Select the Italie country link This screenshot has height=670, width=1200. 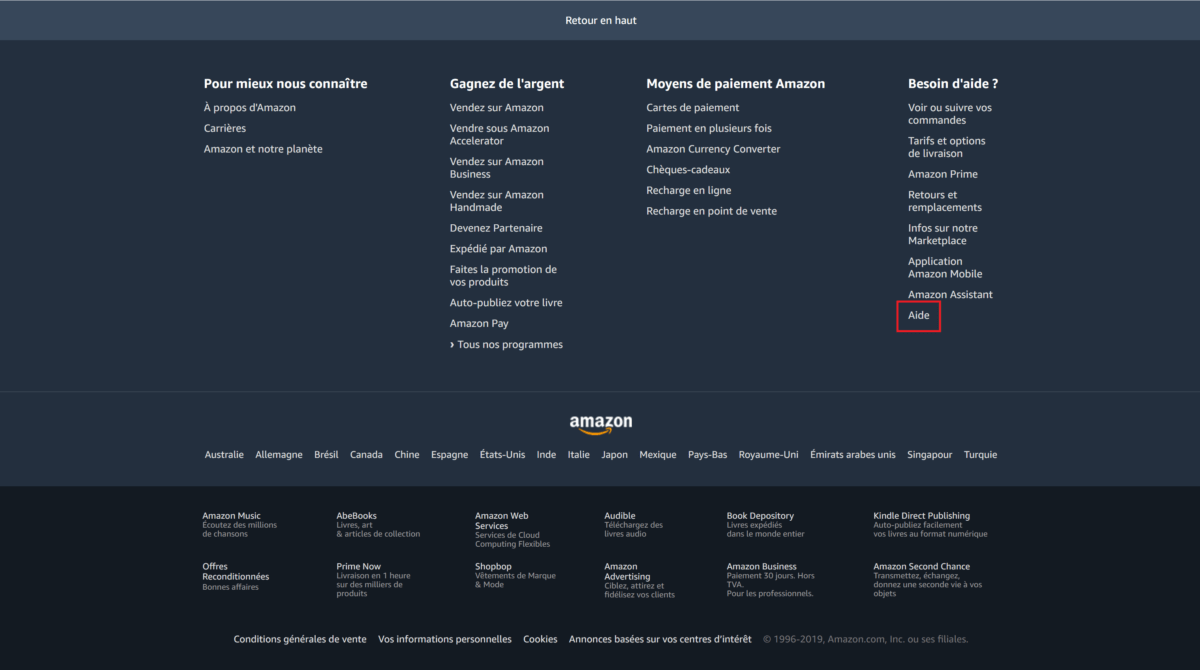tap(579, 454)
